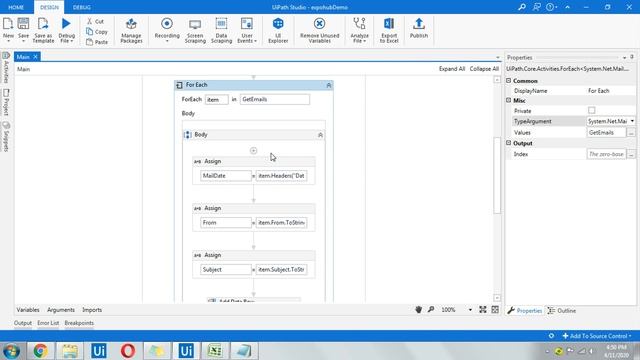
Task: Open the zoom percentage dropdown
Action: pos(470,310)
